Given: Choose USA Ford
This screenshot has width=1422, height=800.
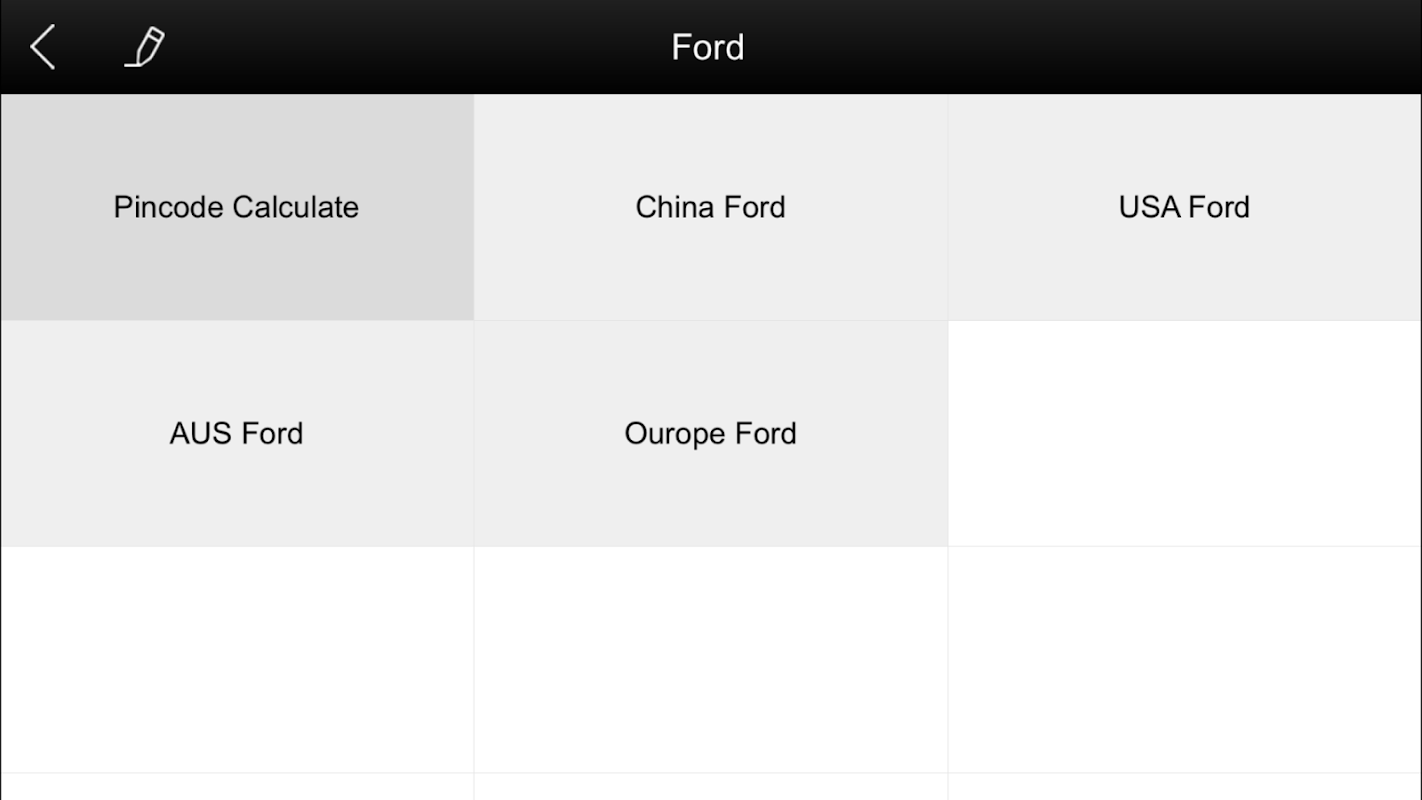Looking at the screenshot, I should [1184, 207].
